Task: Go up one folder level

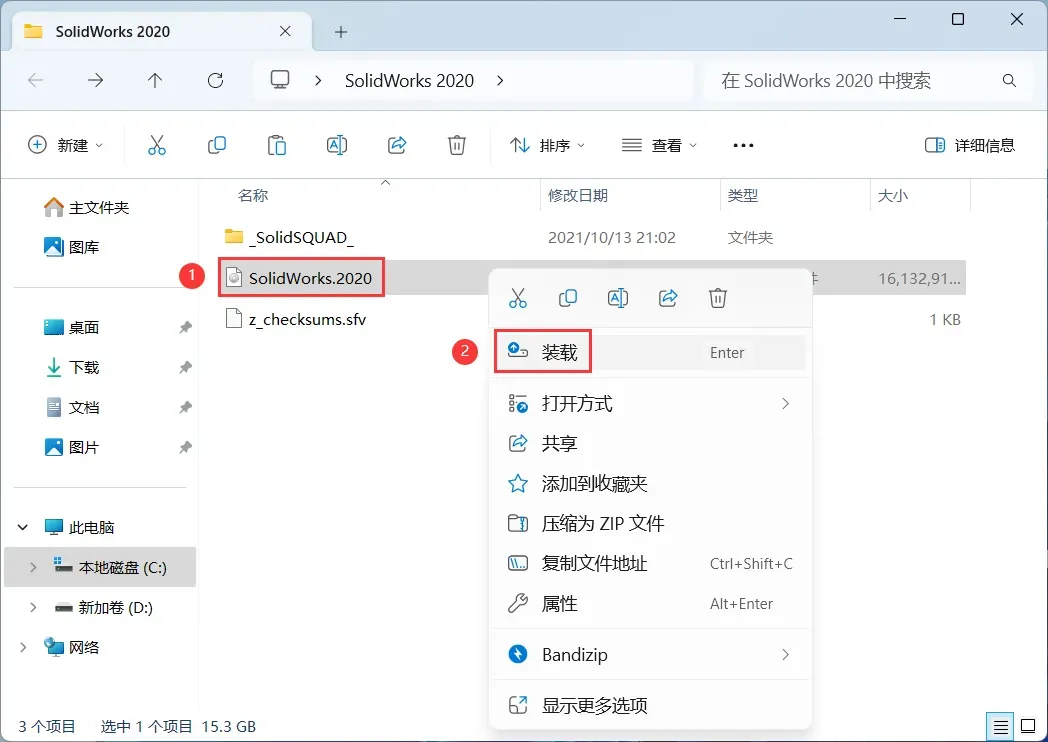Action: click(155, 81)
